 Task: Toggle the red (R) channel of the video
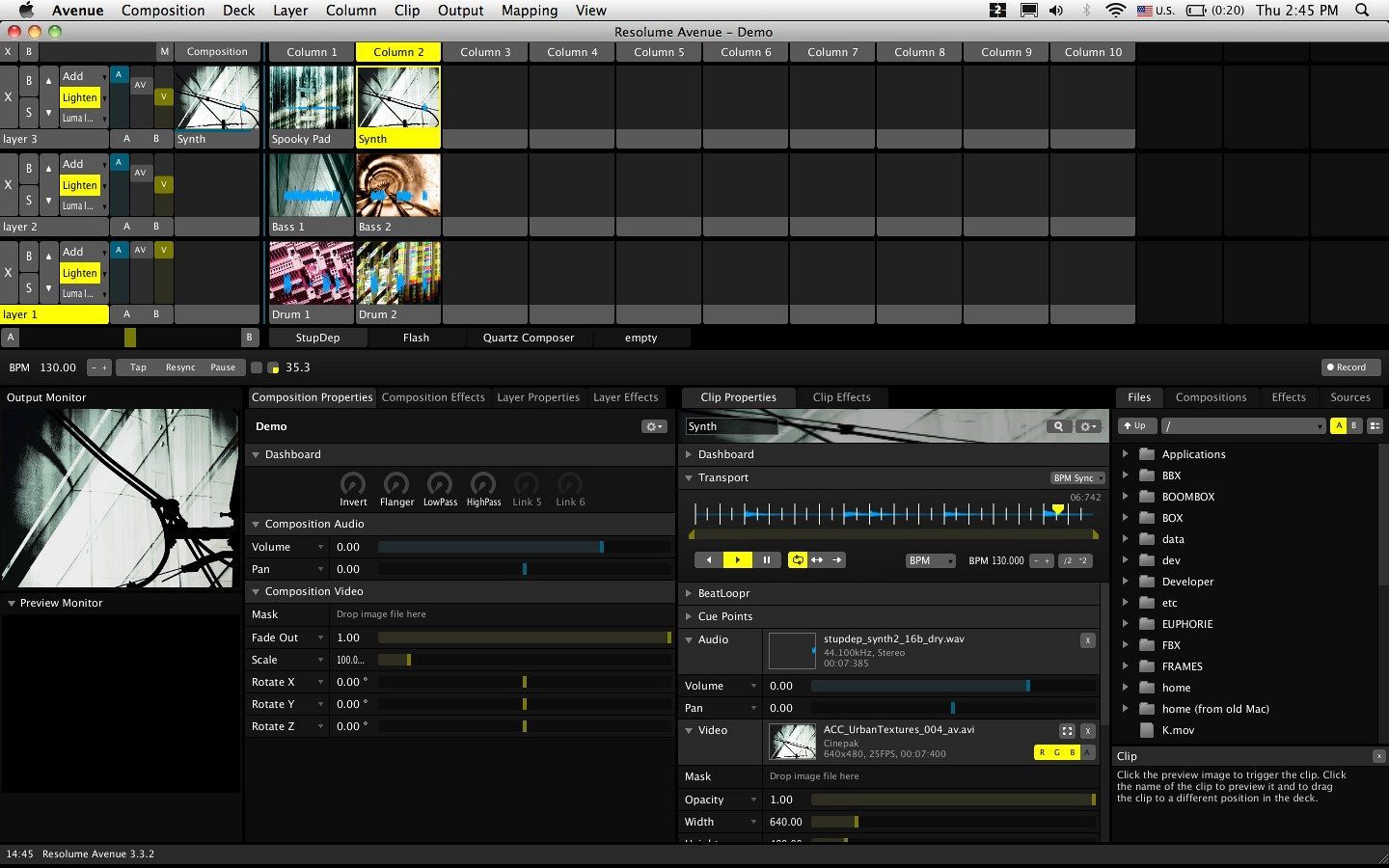click(1042, 752)
